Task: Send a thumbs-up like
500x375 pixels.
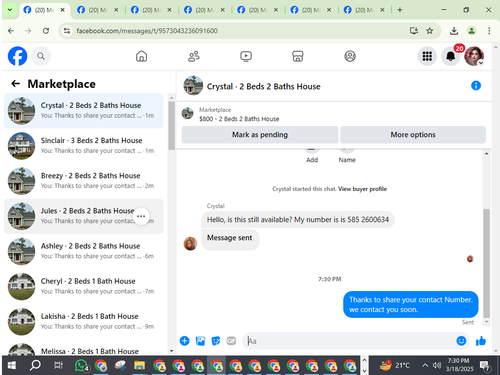Action: [481, 341]
